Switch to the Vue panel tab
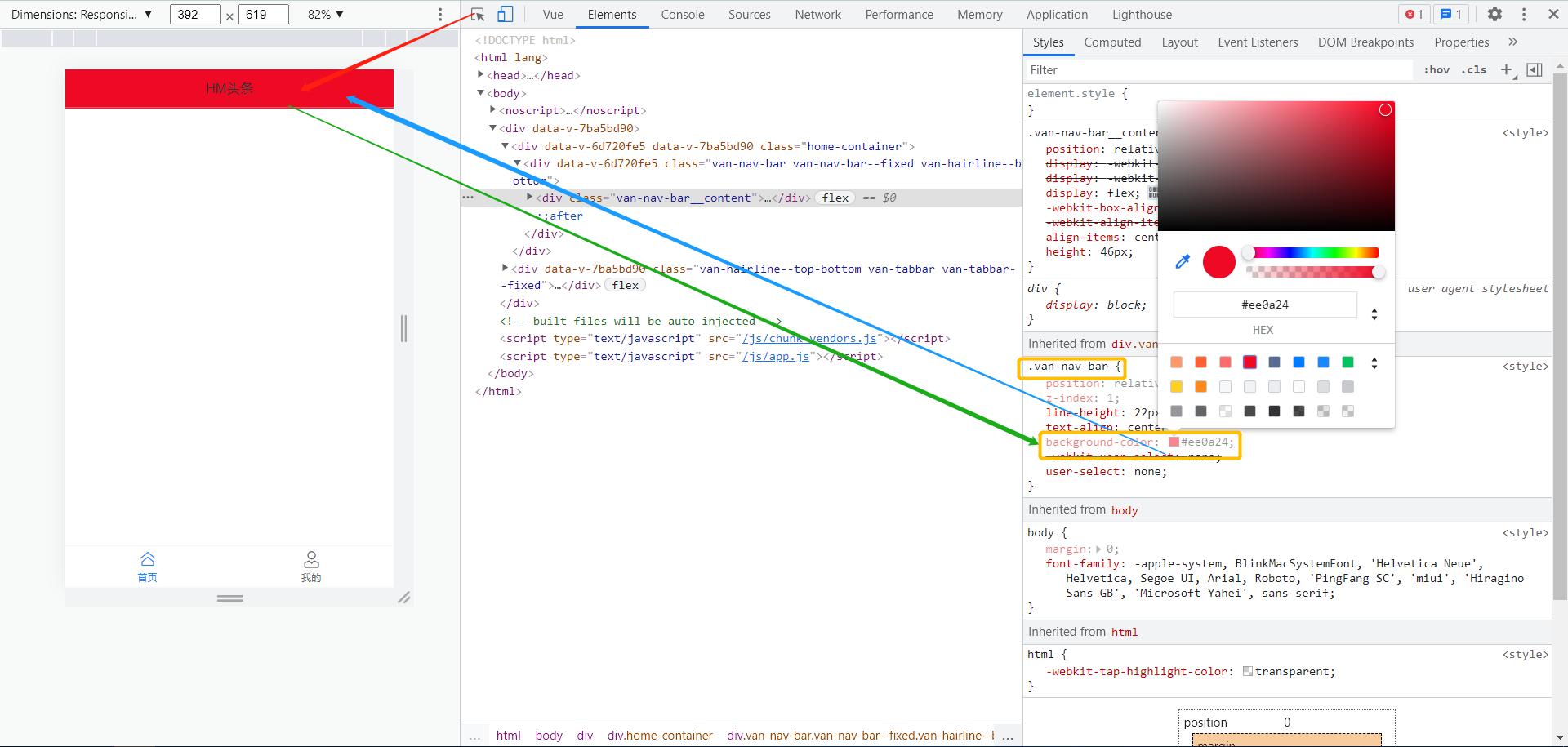Image resolution: width=1568 pixels, height=747 pixels. coord(553,14)
